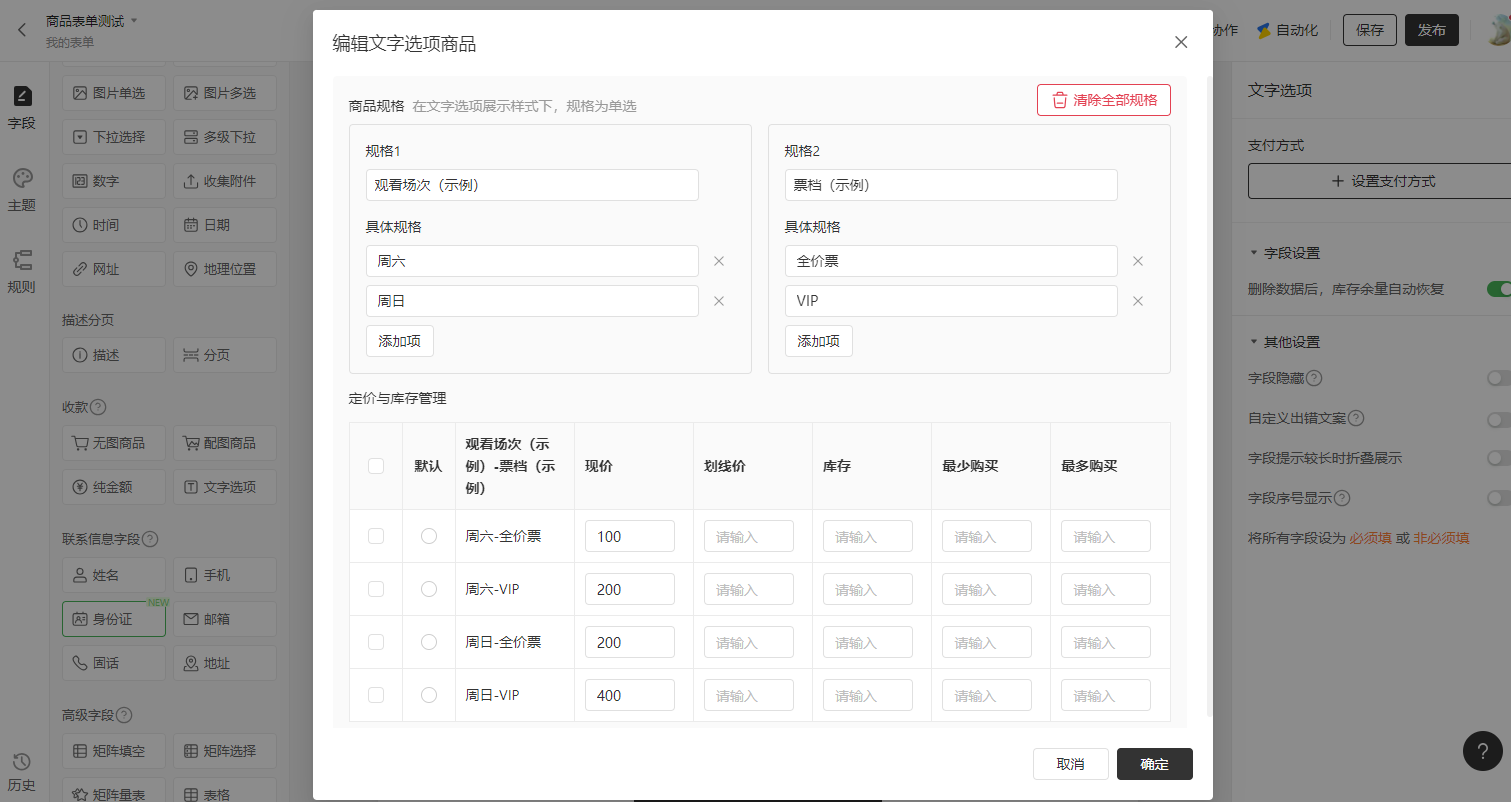Open the help question mark button
The width and height of the screenshot is (1511, 802).
click(1482, 751)
